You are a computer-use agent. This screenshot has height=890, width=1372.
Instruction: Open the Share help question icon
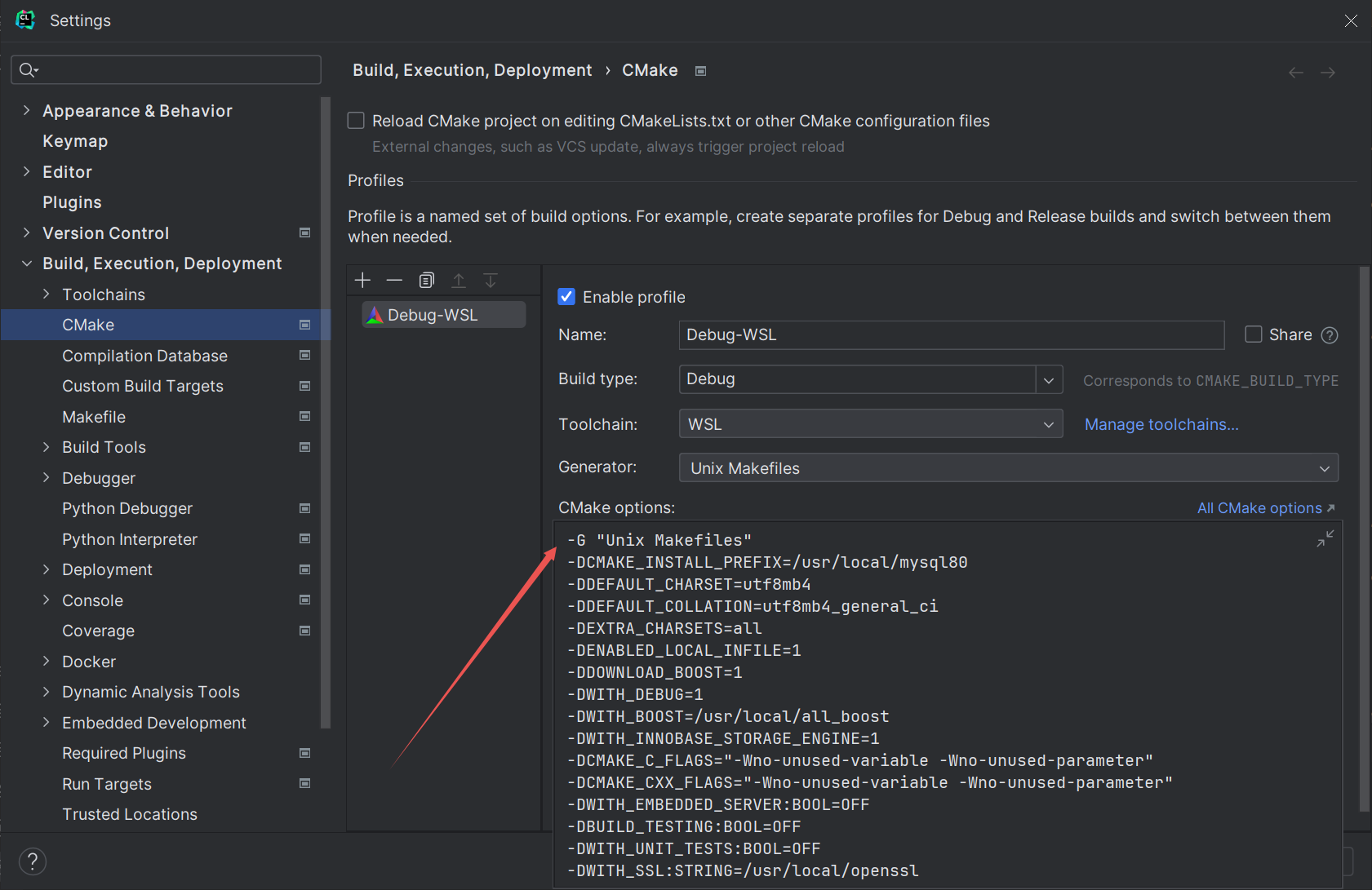pyautogui.click(x=1330, y=335)
